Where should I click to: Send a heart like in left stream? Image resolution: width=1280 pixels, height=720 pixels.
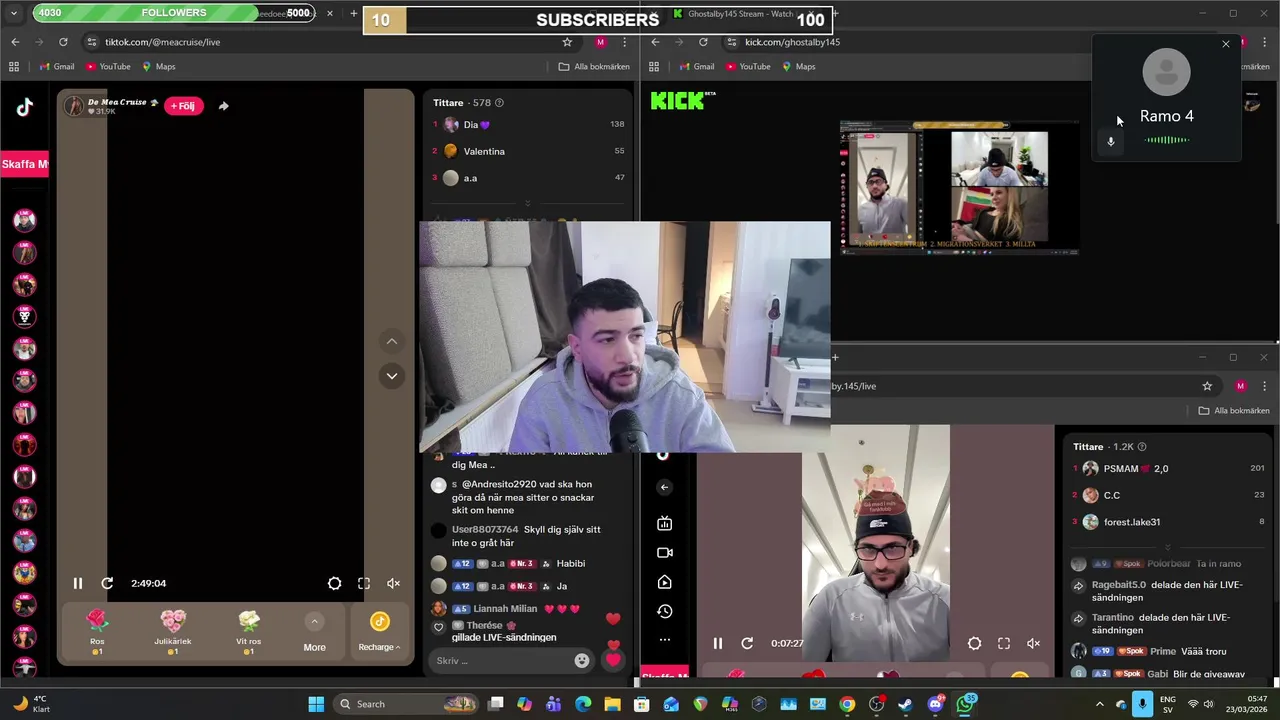(613, 660)
